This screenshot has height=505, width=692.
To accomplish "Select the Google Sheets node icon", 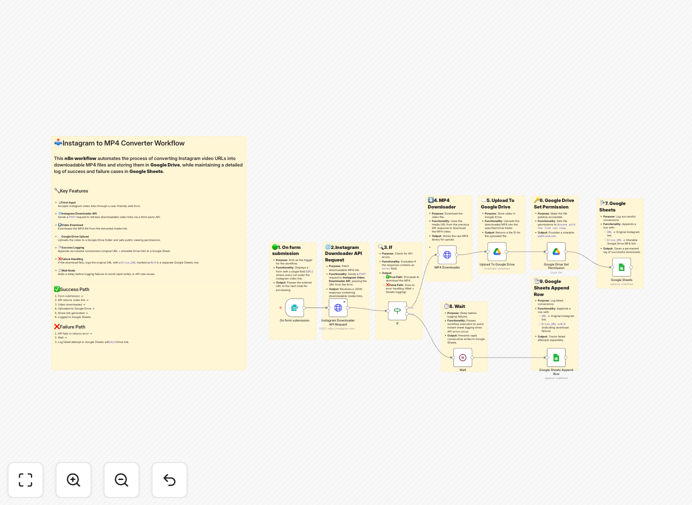I will click(x=621, y=267).
